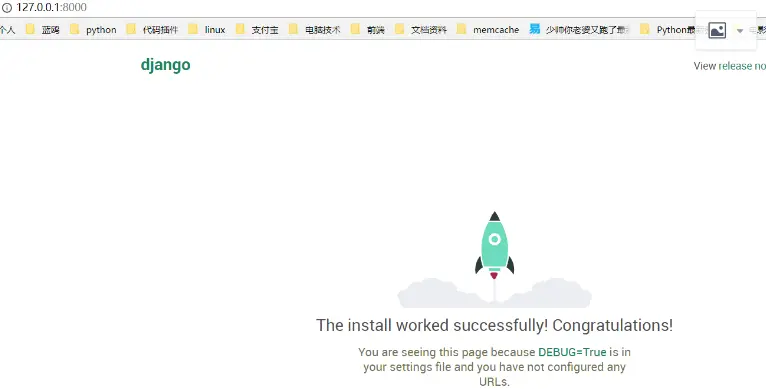The image size is (766, 389).
Task: Click "The install worked successfully! Congratulations!" heading
Action: (494, 325)
